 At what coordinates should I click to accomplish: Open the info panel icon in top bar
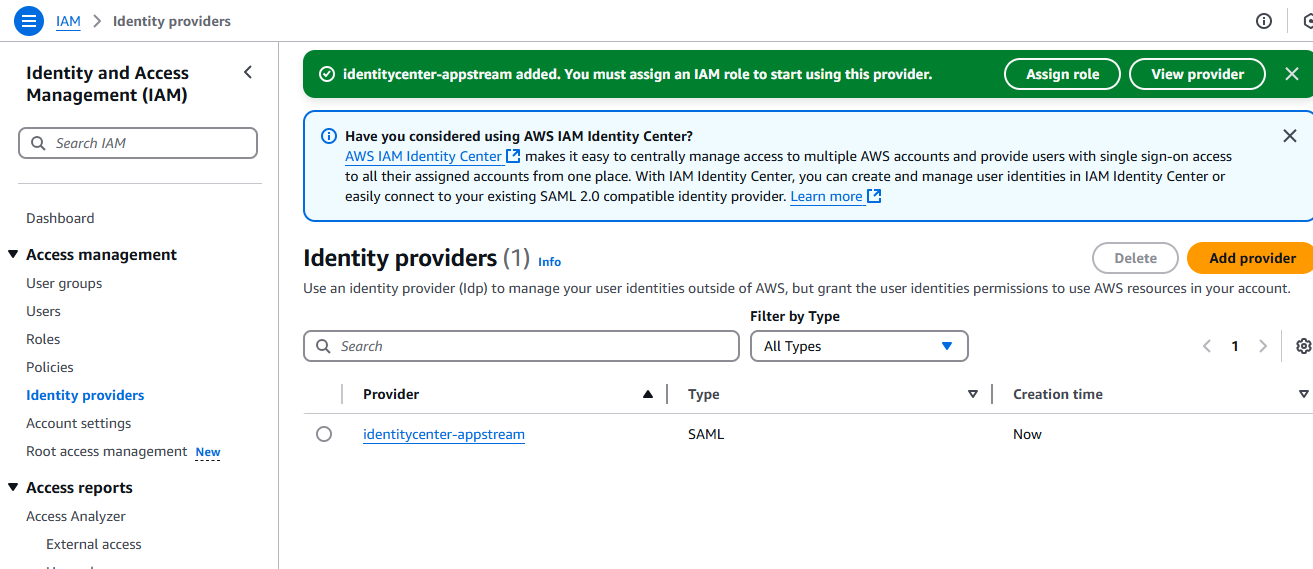[1264, 21]
